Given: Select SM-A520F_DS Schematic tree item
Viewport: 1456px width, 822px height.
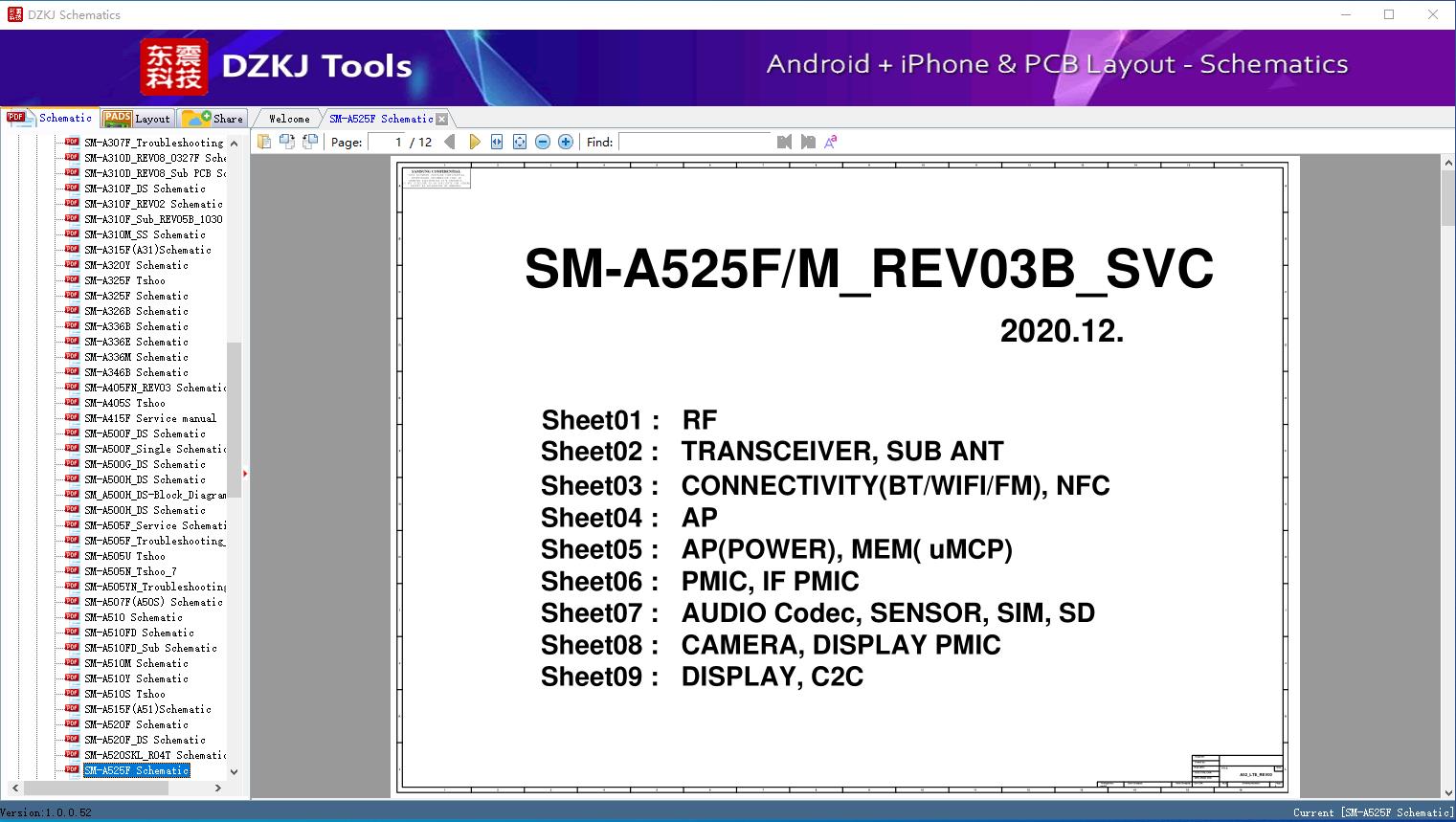Looking at the screenshot, I should [145, 740].
